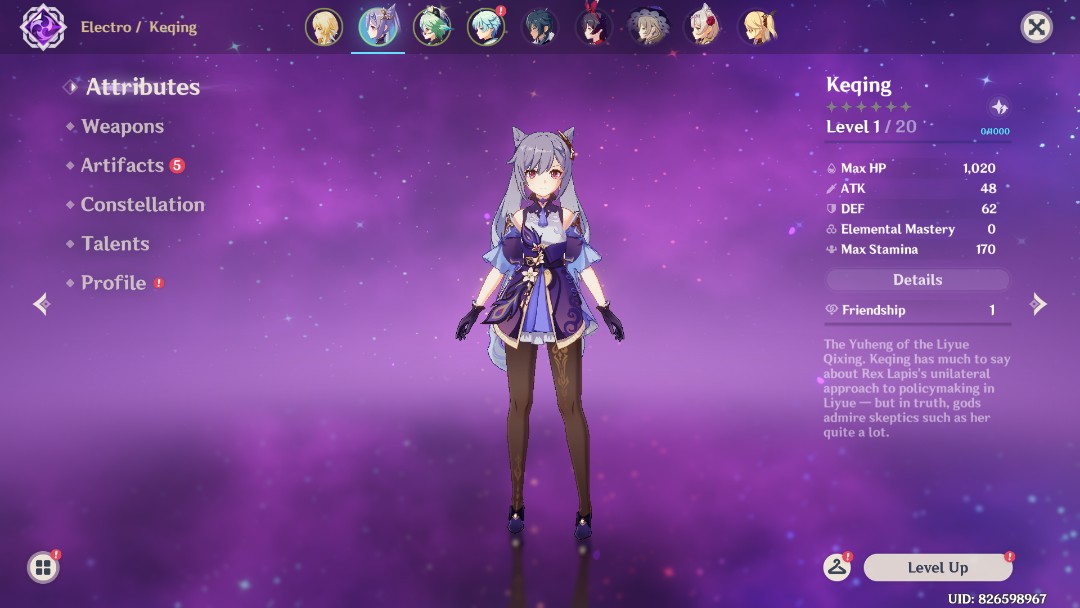Open the Weapons menu

(122, 126)
